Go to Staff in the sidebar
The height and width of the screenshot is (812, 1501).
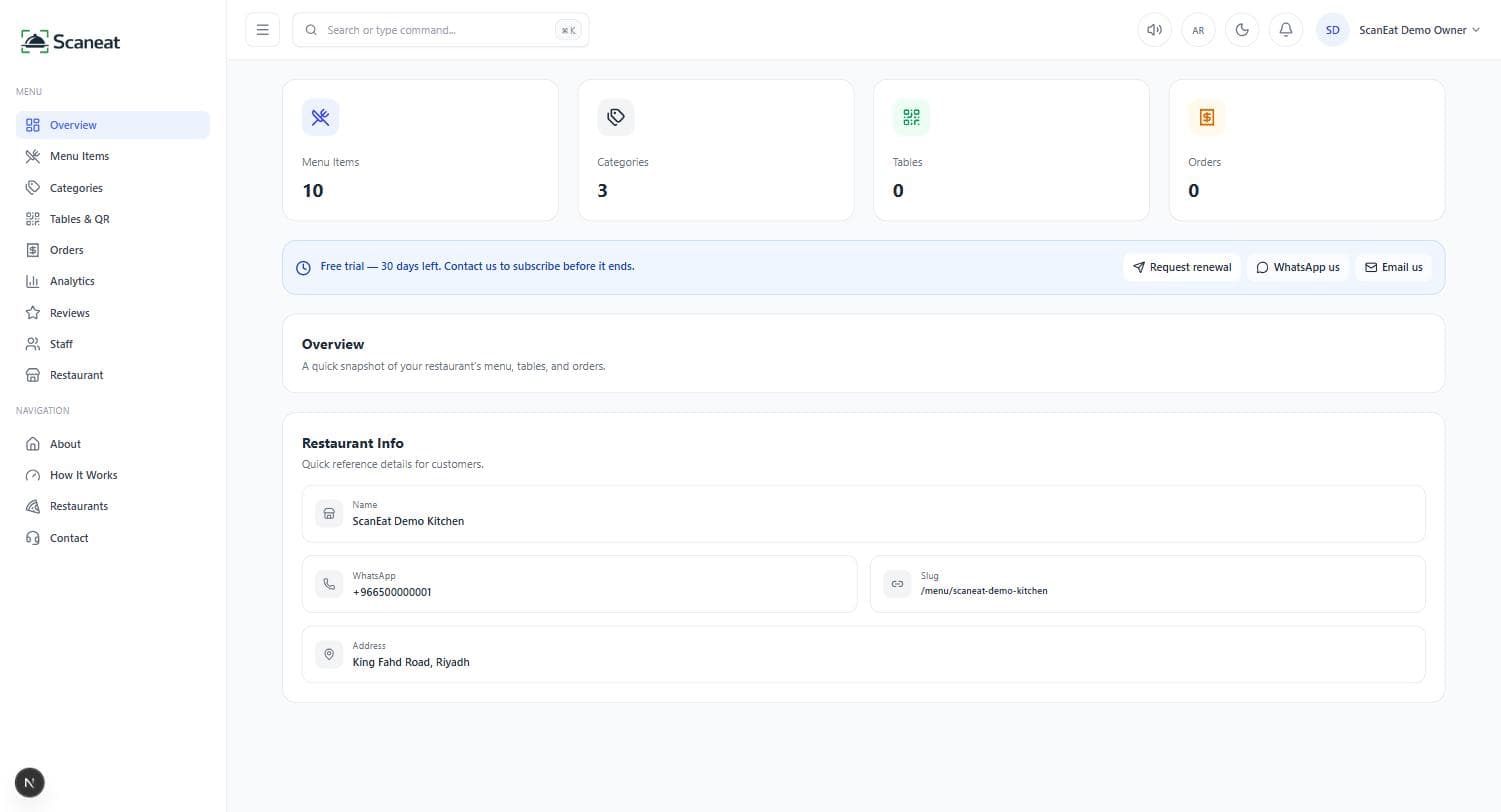(113, 344)
